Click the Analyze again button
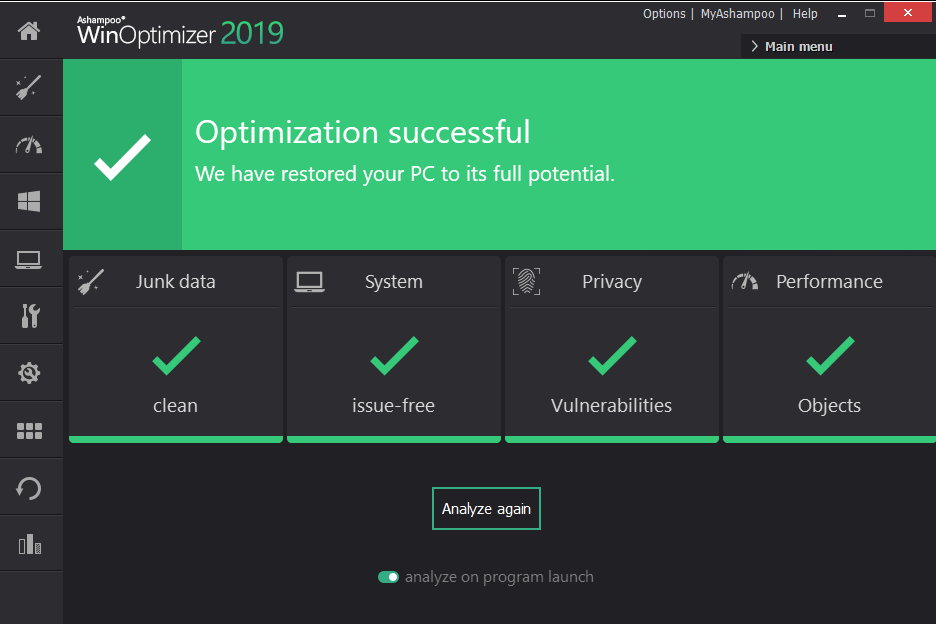936x624 pixels. (486, 509)
